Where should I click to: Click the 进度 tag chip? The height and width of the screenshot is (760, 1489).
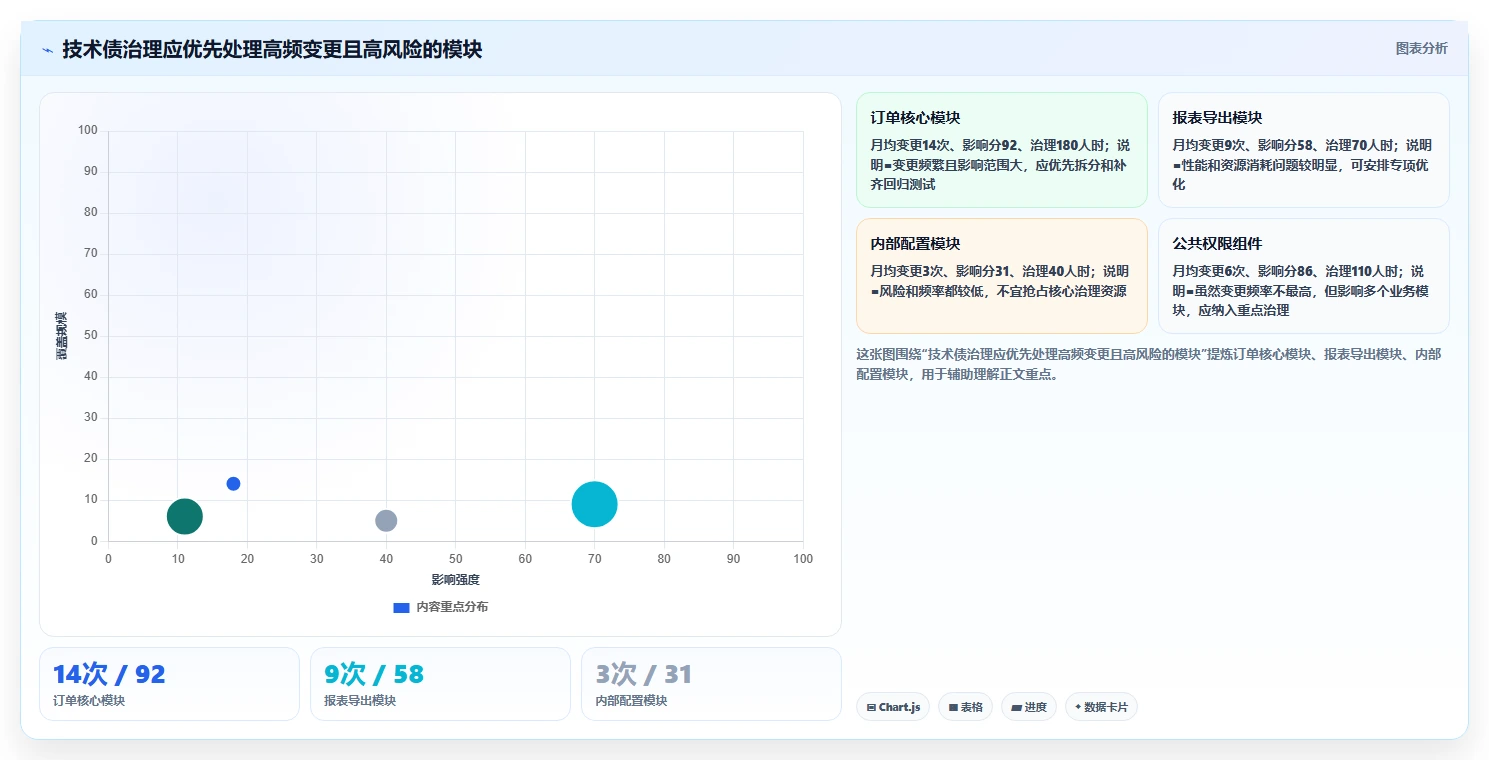pyautogui.click(x=1029, y=707)
